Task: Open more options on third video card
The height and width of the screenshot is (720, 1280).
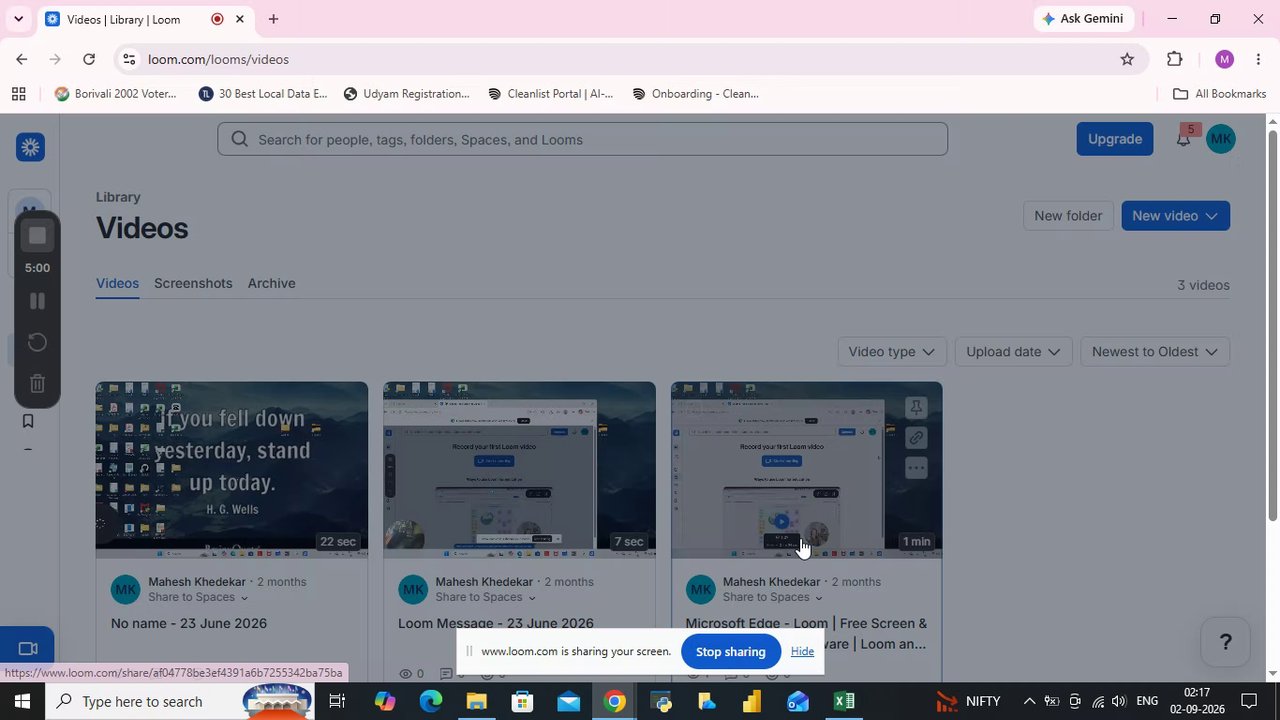Action: (916, 468)
